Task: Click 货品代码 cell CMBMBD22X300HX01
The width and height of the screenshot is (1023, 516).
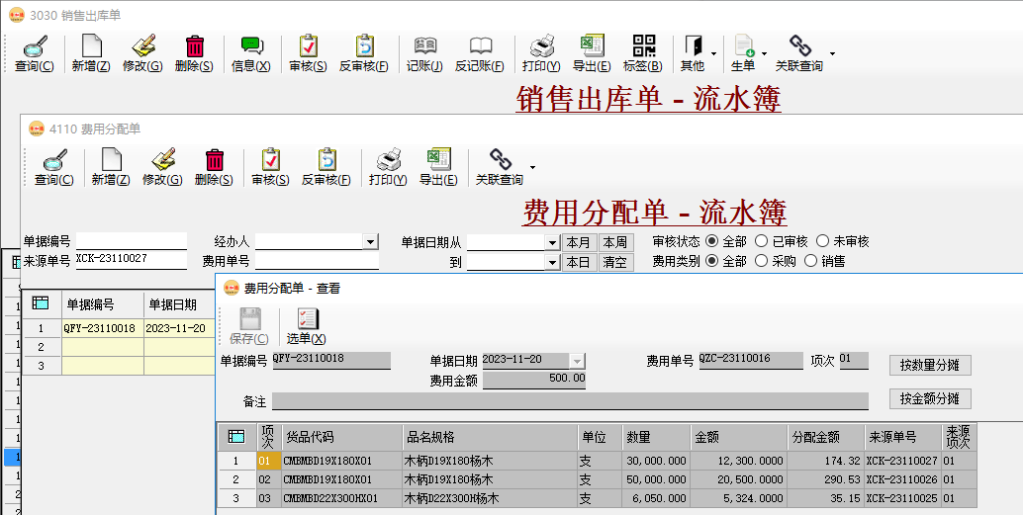Action: 343,499
